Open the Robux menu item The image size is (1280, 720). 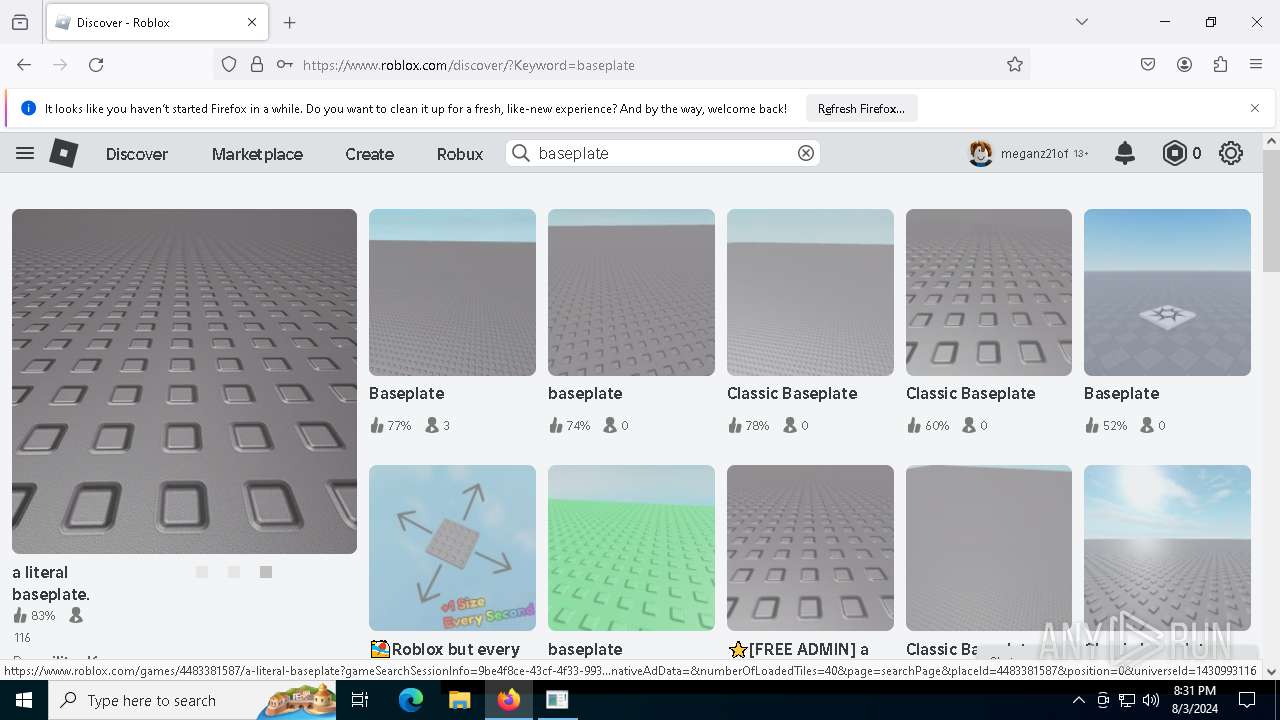coord(460,154)
